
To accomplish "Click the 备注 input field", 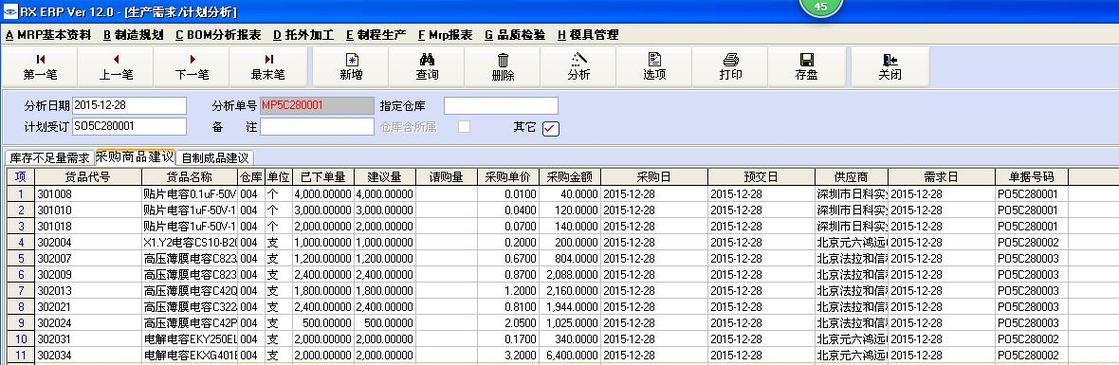I will click(316, 126).
